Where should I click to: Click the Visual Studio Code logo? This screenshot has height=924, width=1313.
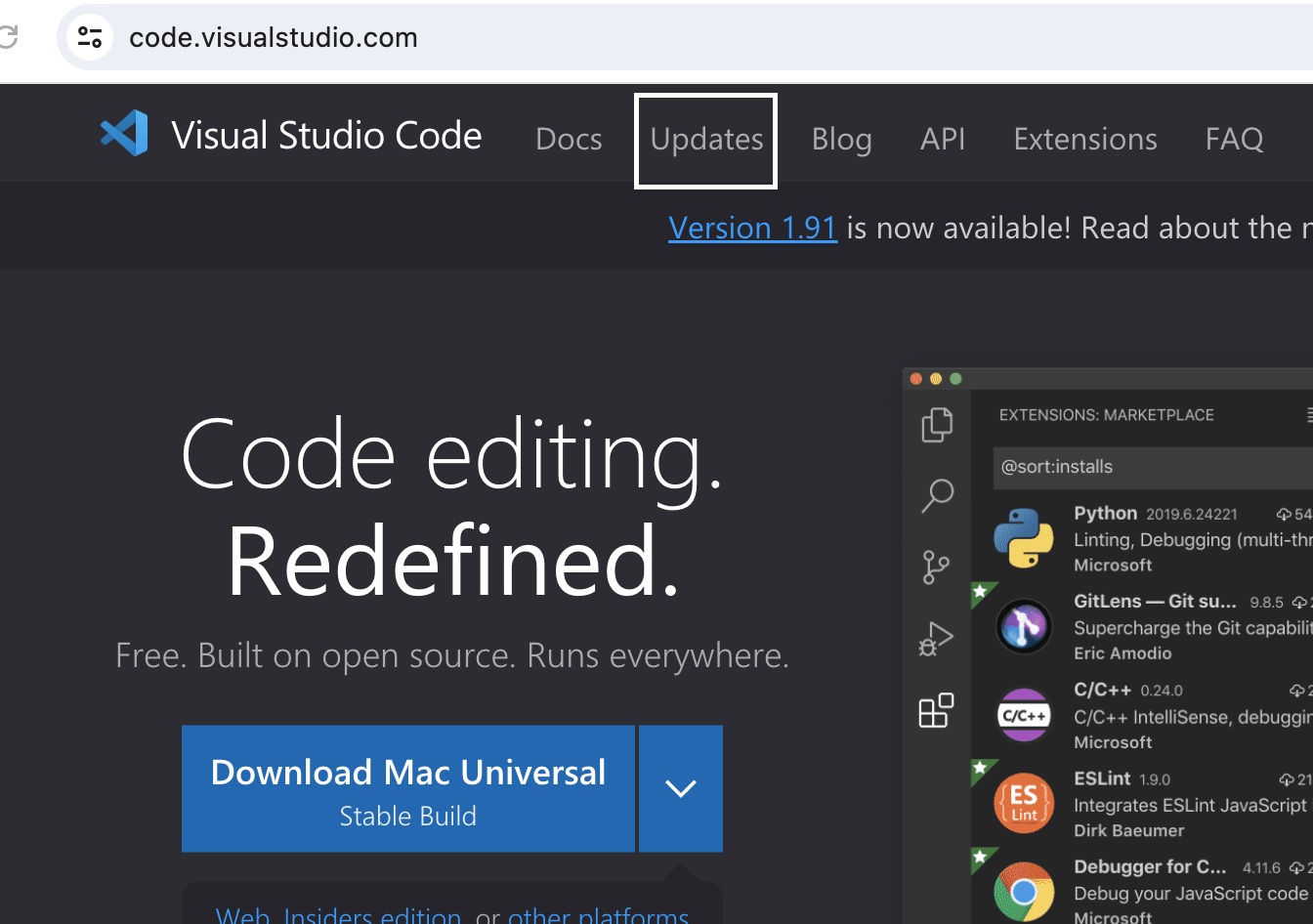pyautogui.click(x=123, y=133)
